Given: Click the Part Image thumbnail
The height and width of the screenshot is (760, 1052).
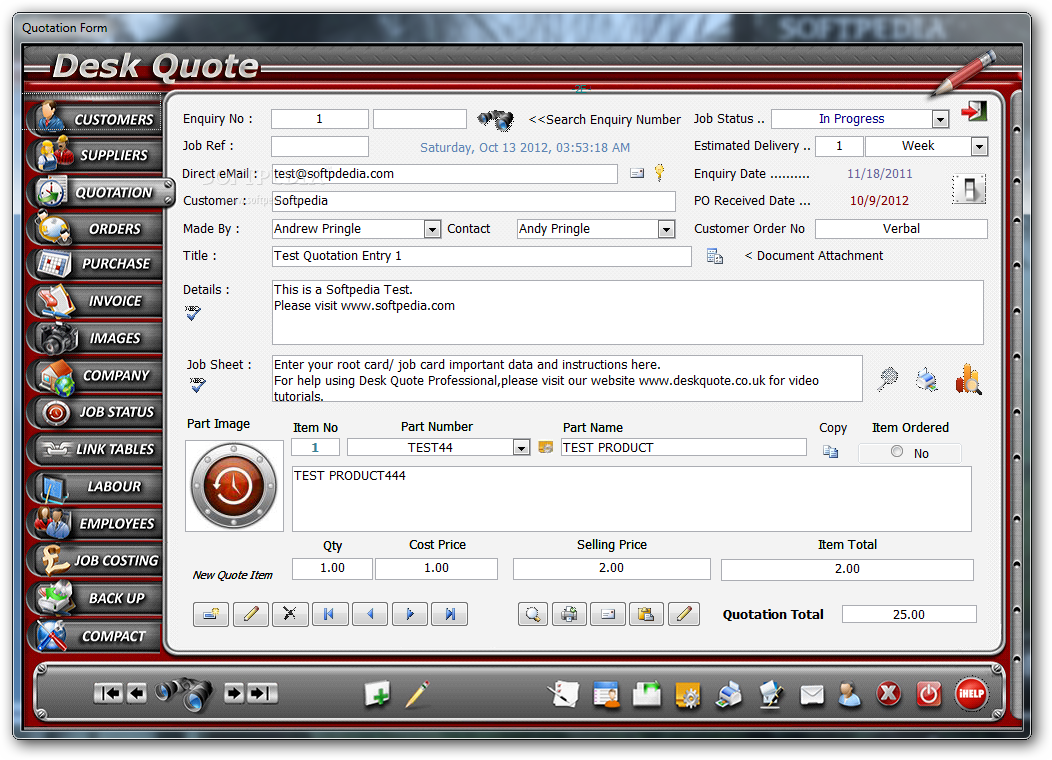Looking at the screenshot, I should click(x=234, y=486).
